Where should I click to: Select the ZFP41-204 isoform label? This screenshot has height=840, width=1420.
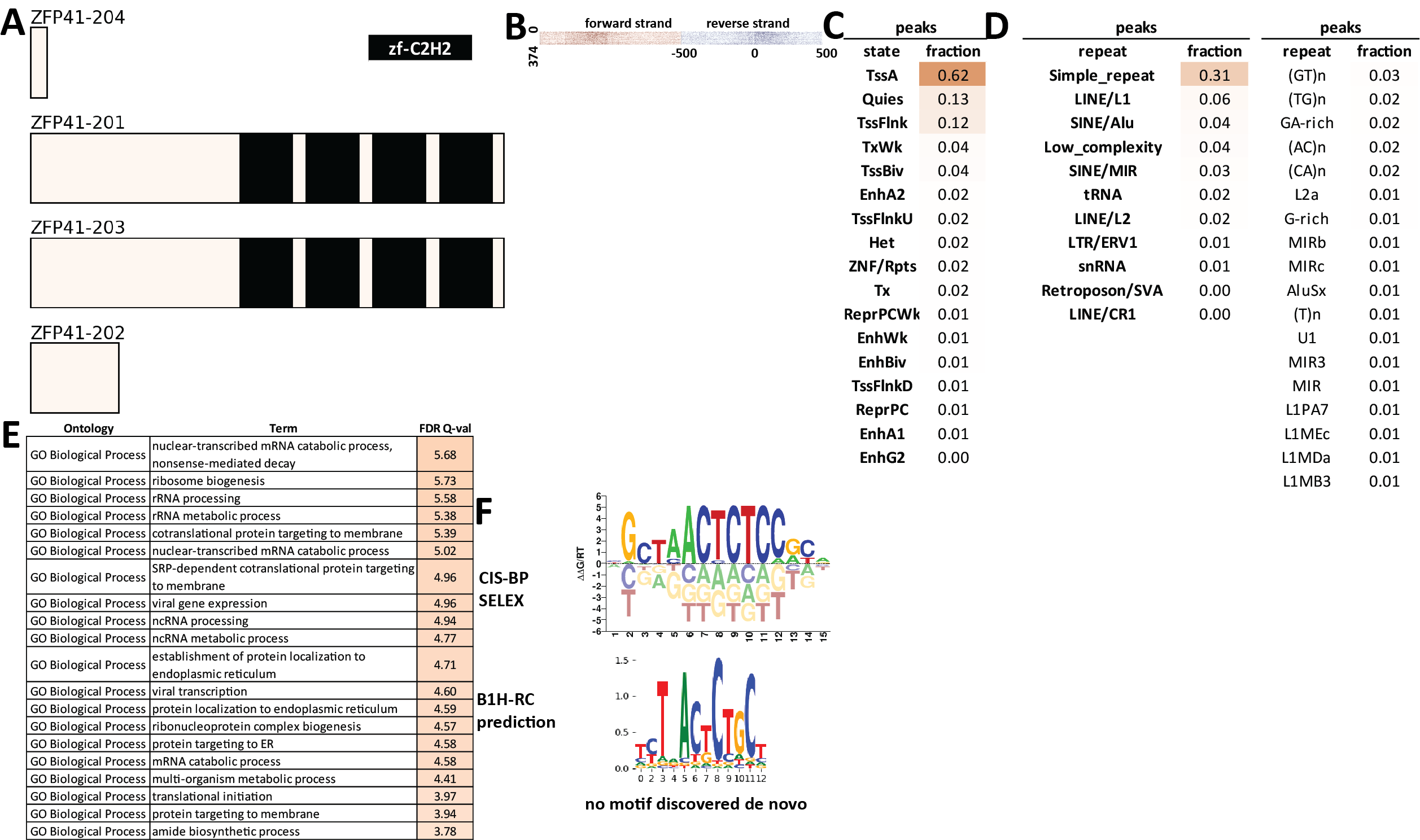[77, 17]
